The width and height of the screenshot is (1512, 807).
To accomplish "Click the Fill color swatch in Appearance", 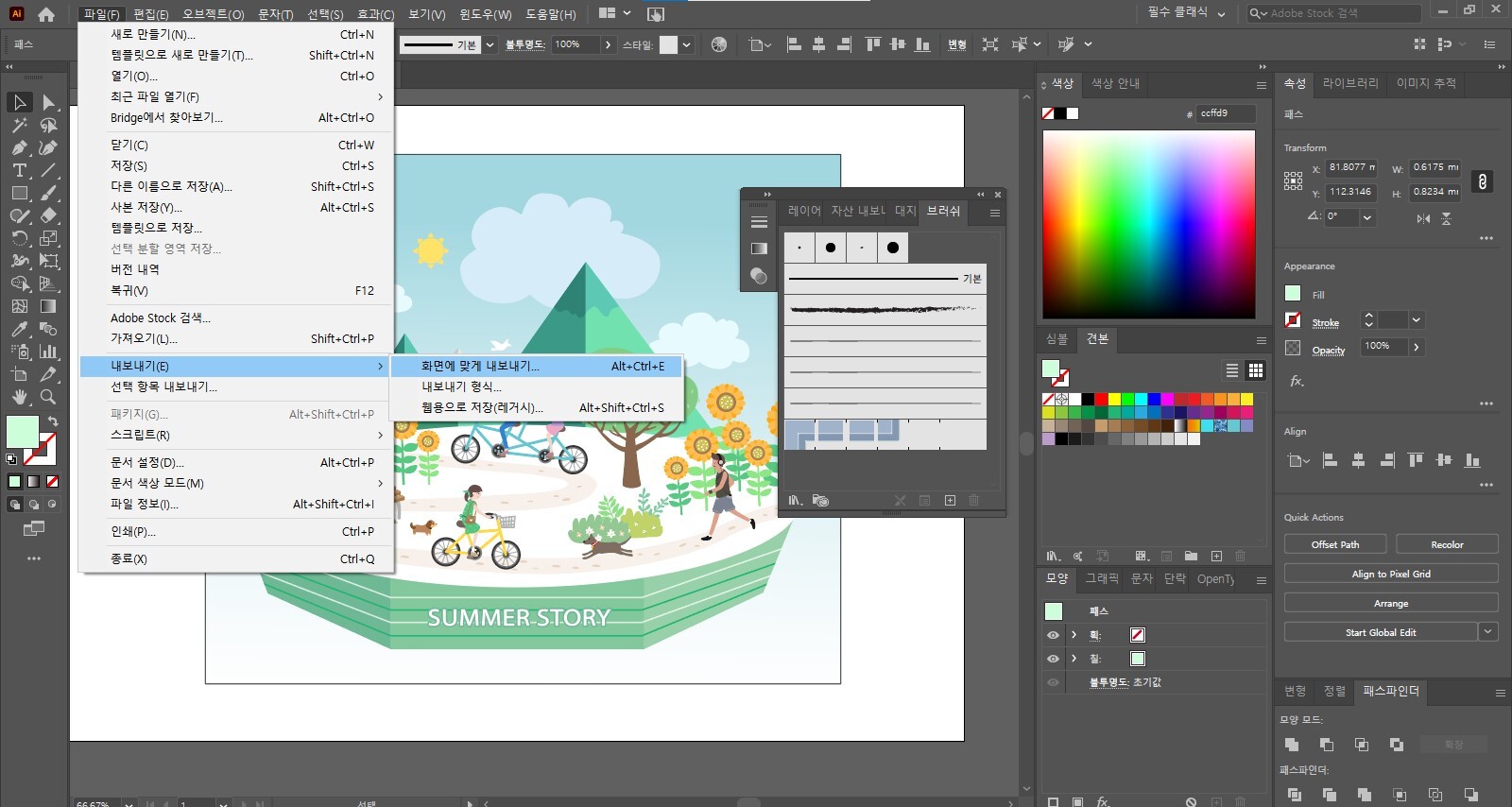I will point(1293,294).
